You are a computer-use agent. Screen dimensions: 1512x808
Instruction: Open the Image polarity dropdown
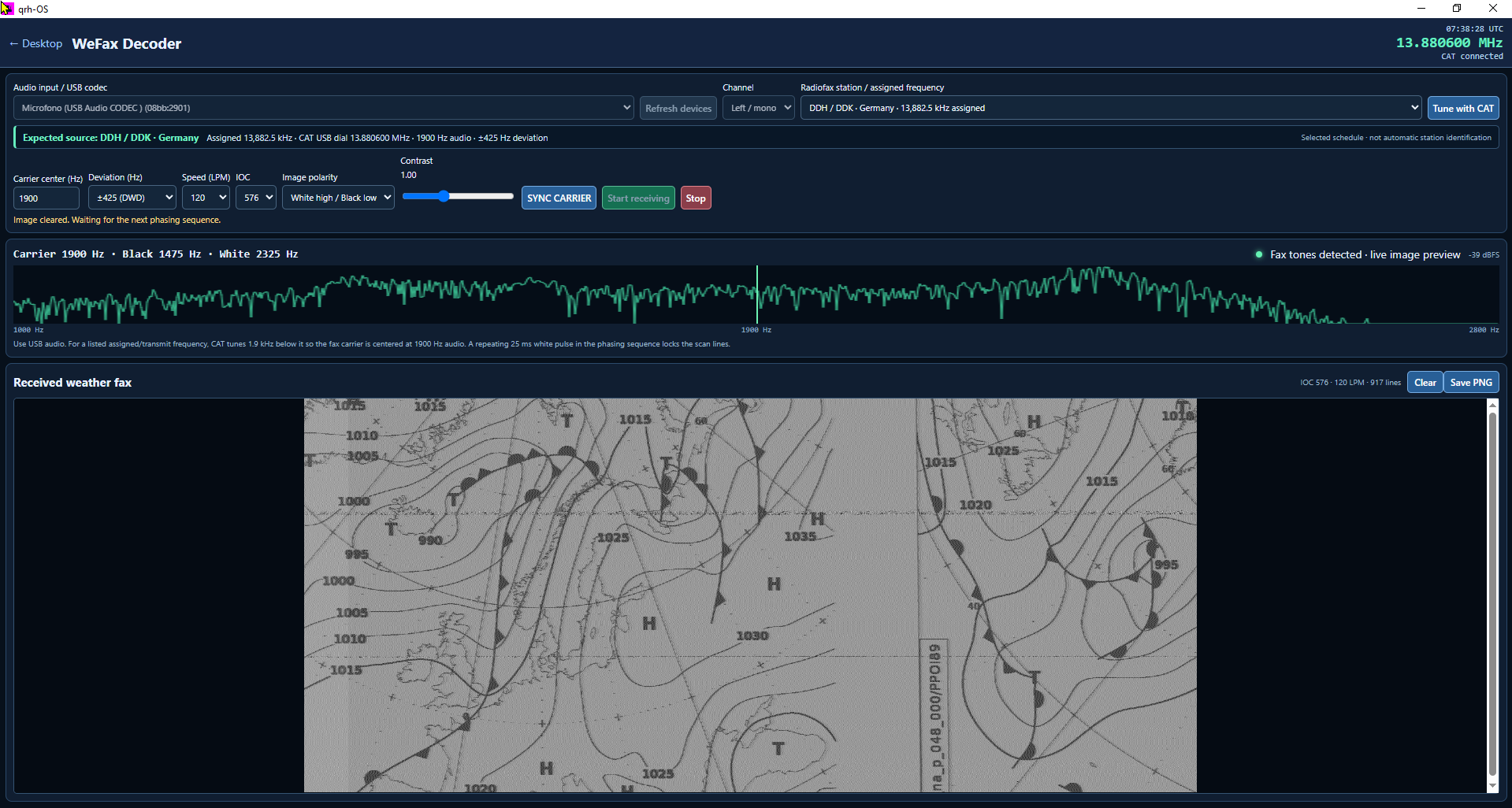(x=338, y=198)
